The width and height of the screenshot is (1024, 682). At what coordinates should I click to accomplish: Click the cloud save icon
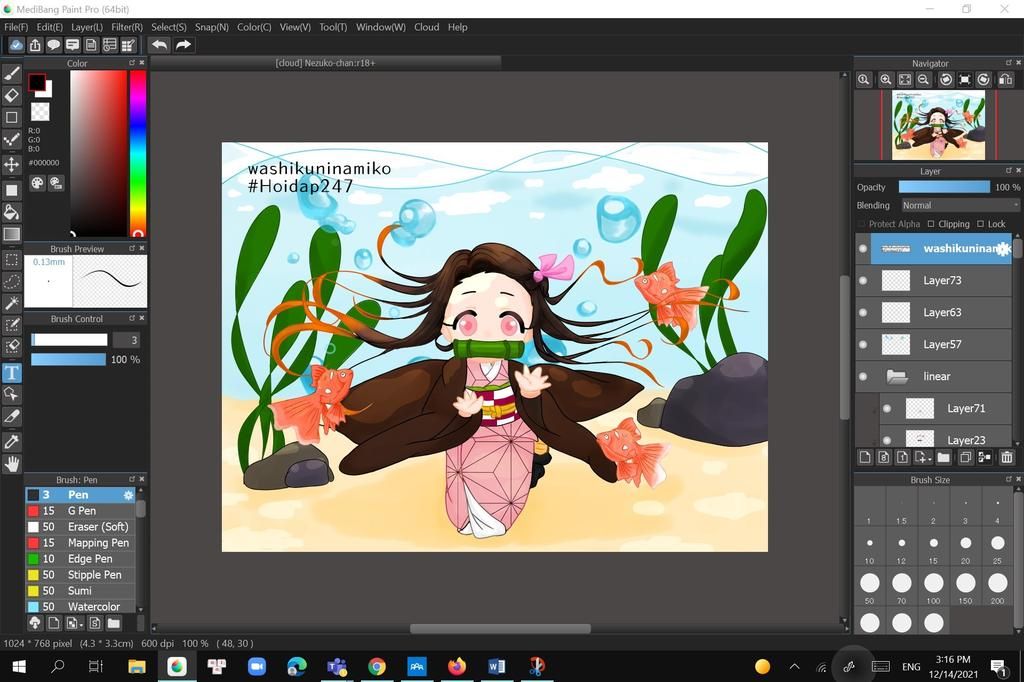[x=16, y=44]
